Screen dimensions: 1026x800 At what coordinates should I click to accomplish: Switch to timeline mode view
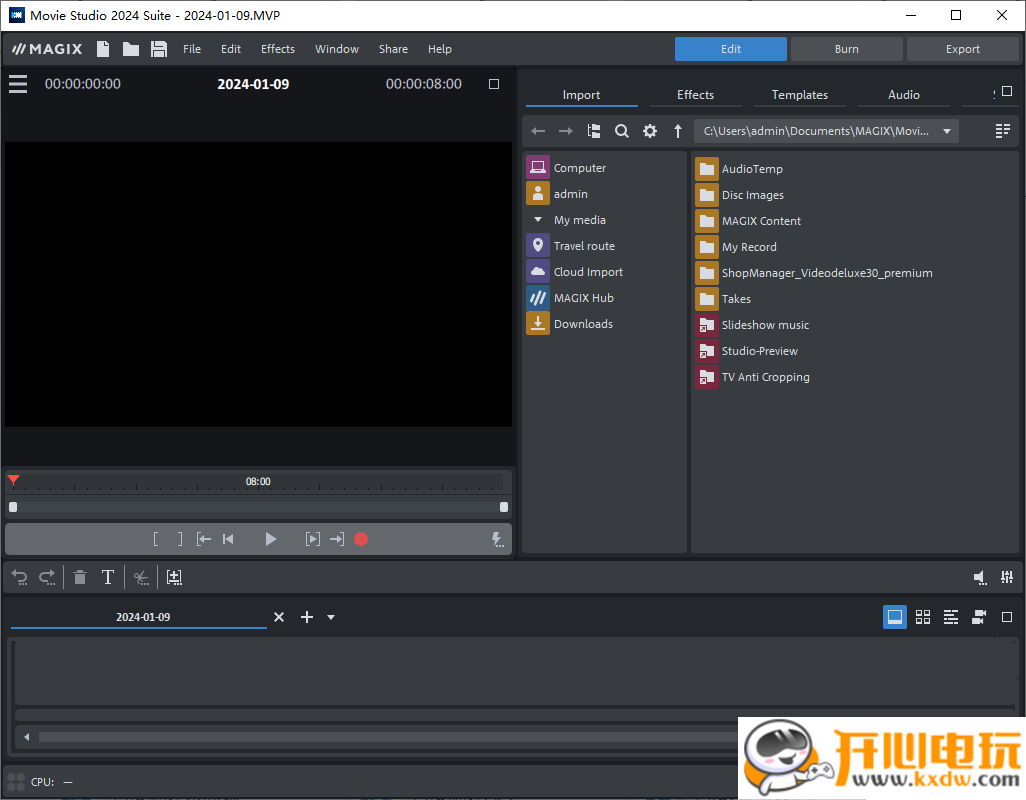[951, 617]
